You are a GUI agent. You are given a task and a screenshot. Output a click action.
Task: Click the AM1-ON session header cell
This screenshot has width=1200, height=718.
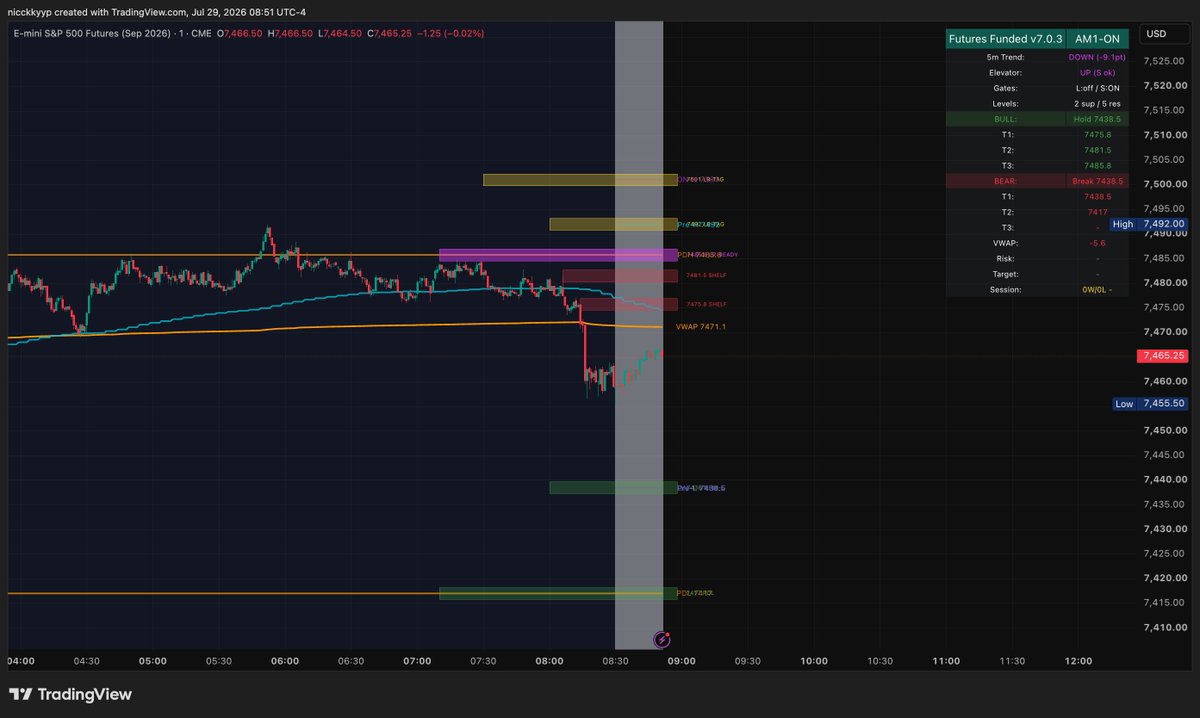1097,39
